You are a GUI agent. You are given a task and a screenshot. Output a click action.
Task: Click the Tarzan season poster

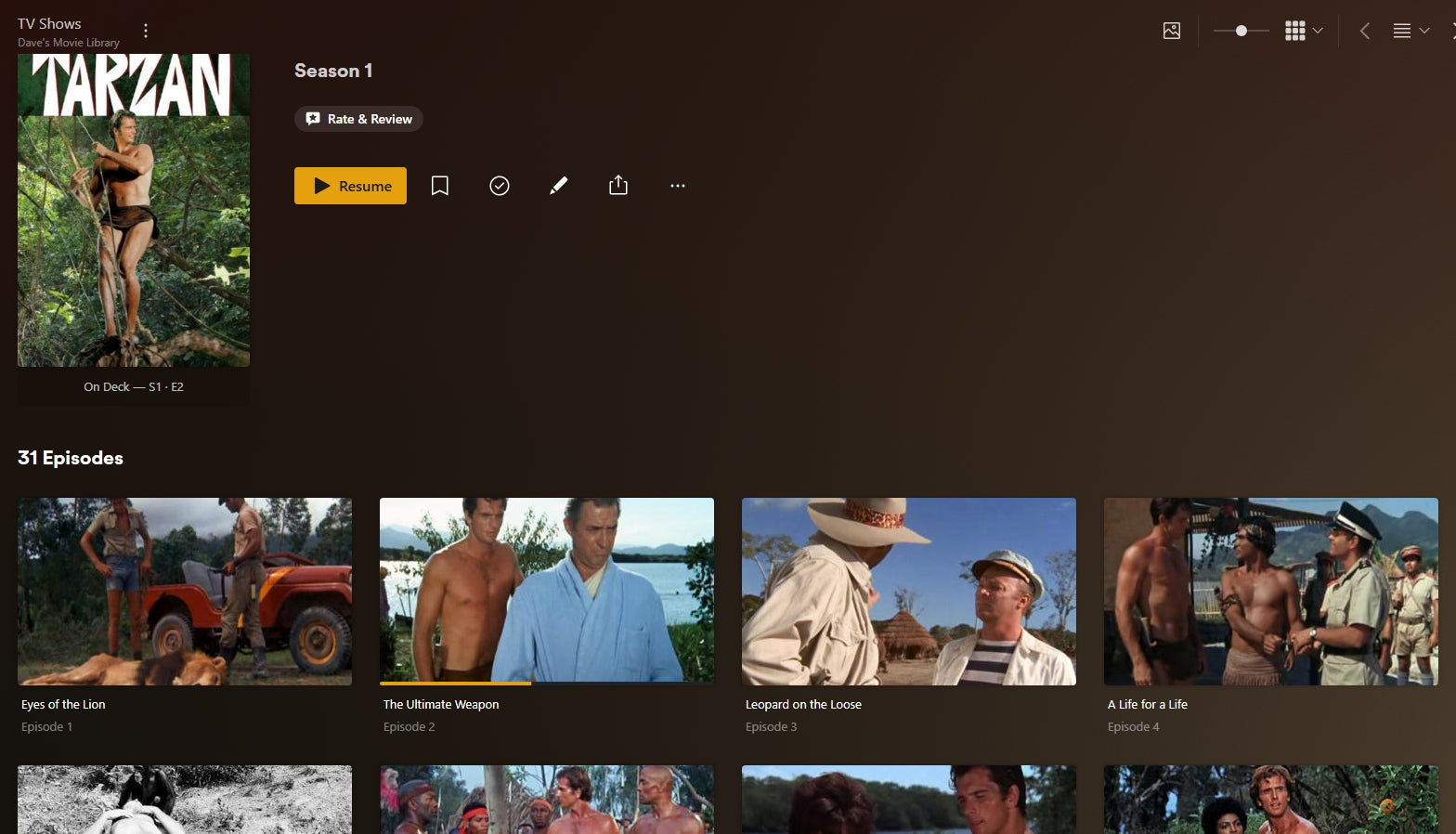tap(134, 210)
